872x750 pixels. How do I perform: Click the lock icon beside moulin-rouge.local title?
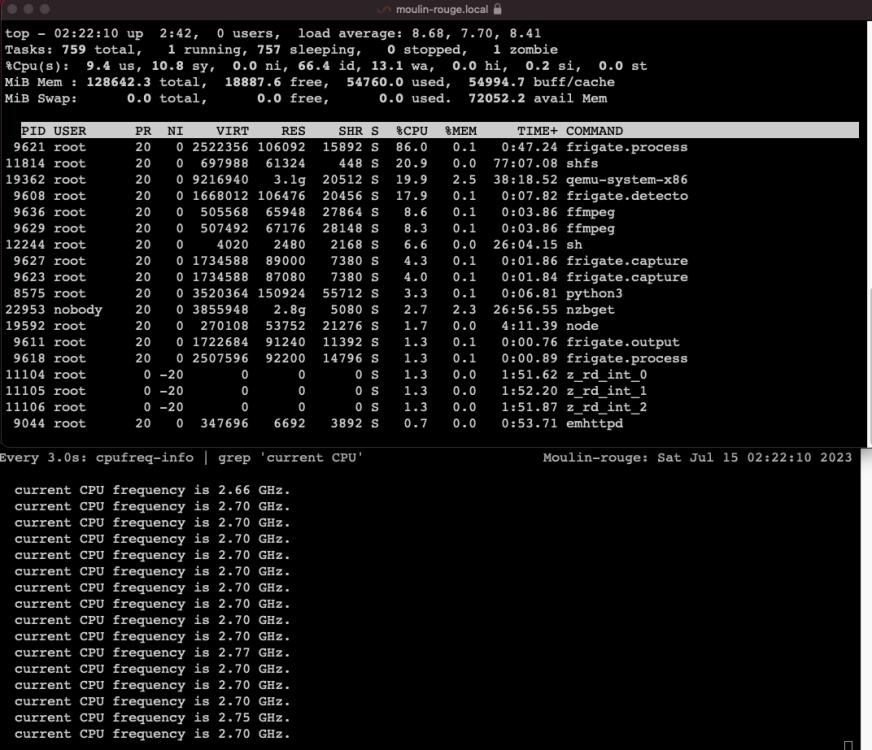tap(498, 9)
